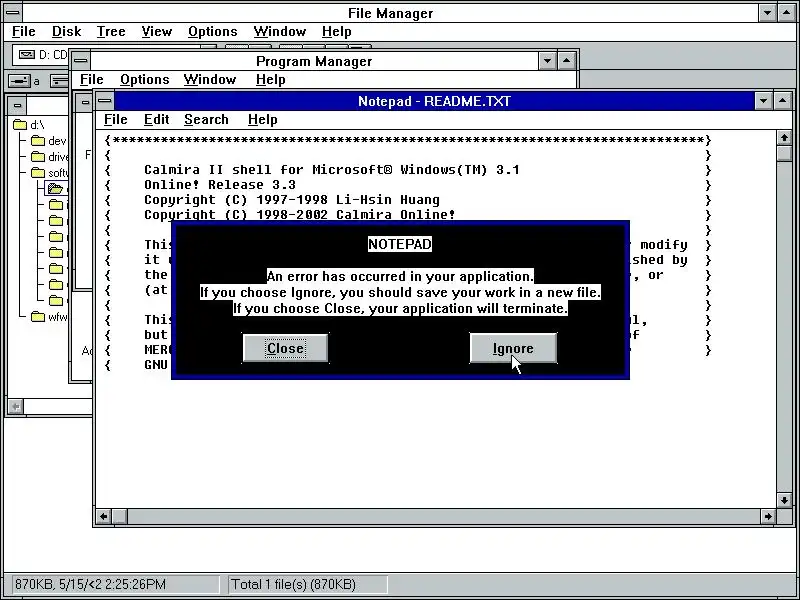Click 'Copyright (C) 1998-2002 Calmira Online!' line

point(299,214)
